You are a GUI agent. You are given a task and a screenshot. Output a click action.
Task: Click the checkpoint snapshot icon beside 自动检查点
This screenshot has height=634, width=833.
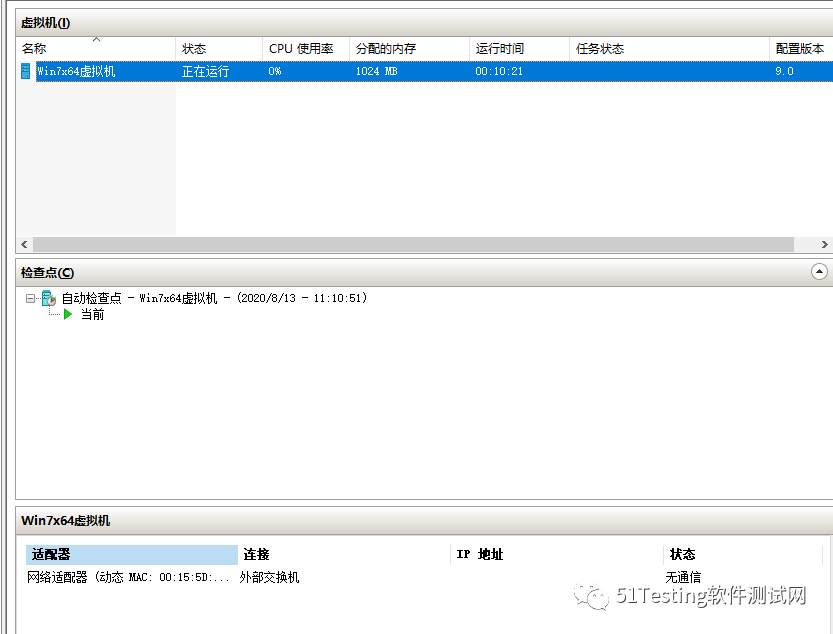tap(47, 297)
